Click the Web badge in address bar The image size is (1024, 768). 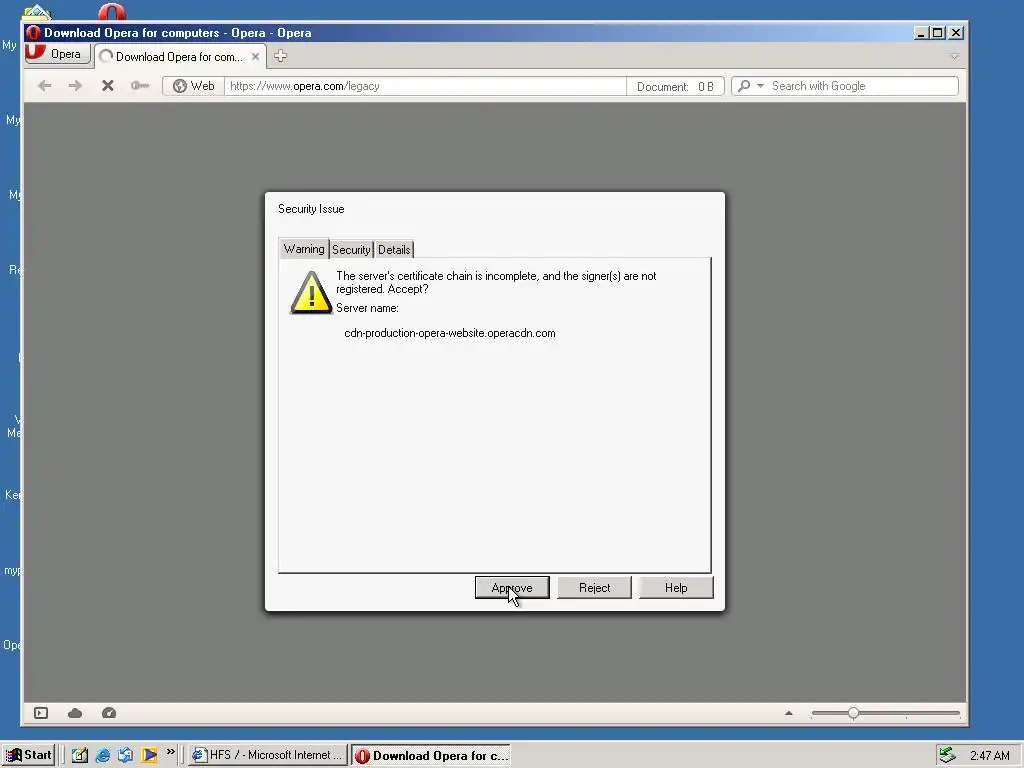coord(193,86)
